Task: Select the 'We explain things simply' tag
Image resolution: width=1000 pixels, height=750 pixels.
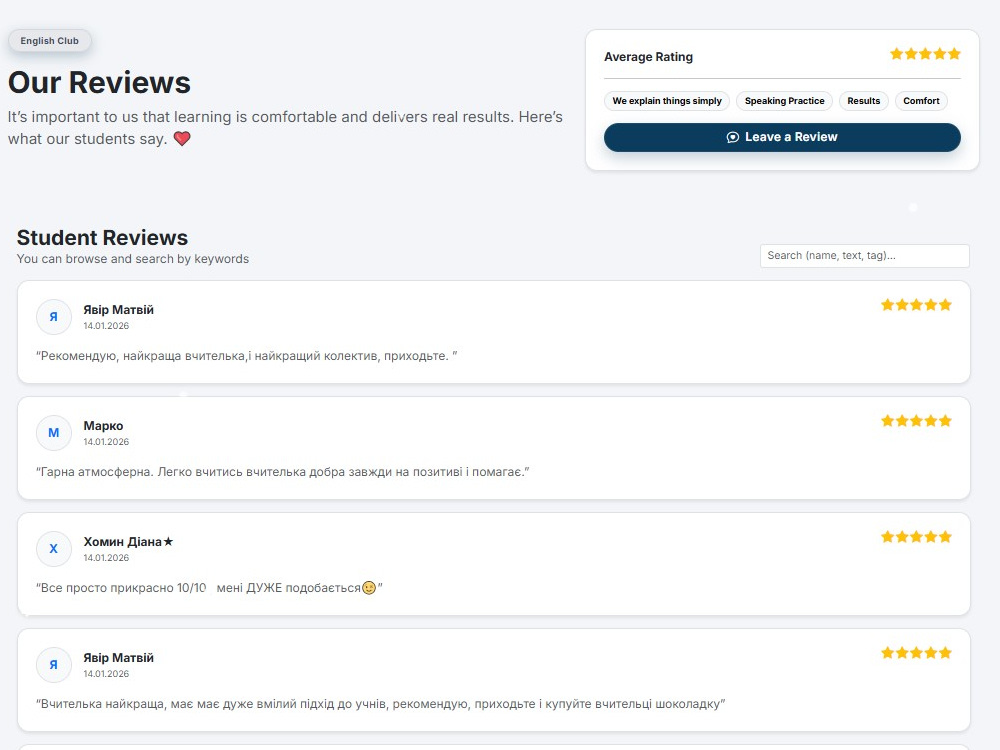Action: 667,101
